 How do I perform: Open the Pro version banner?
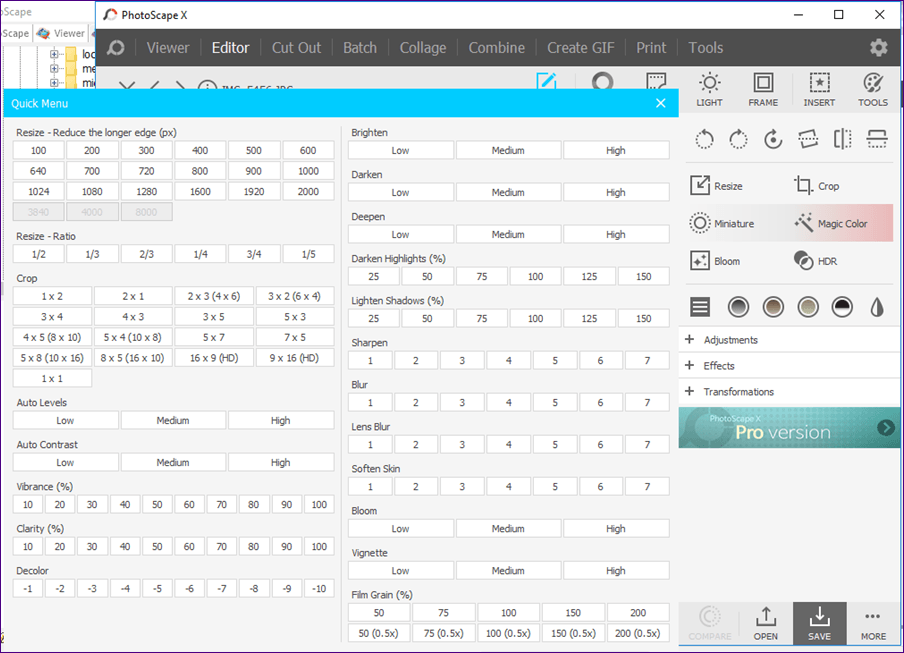[x=789, y=428]
